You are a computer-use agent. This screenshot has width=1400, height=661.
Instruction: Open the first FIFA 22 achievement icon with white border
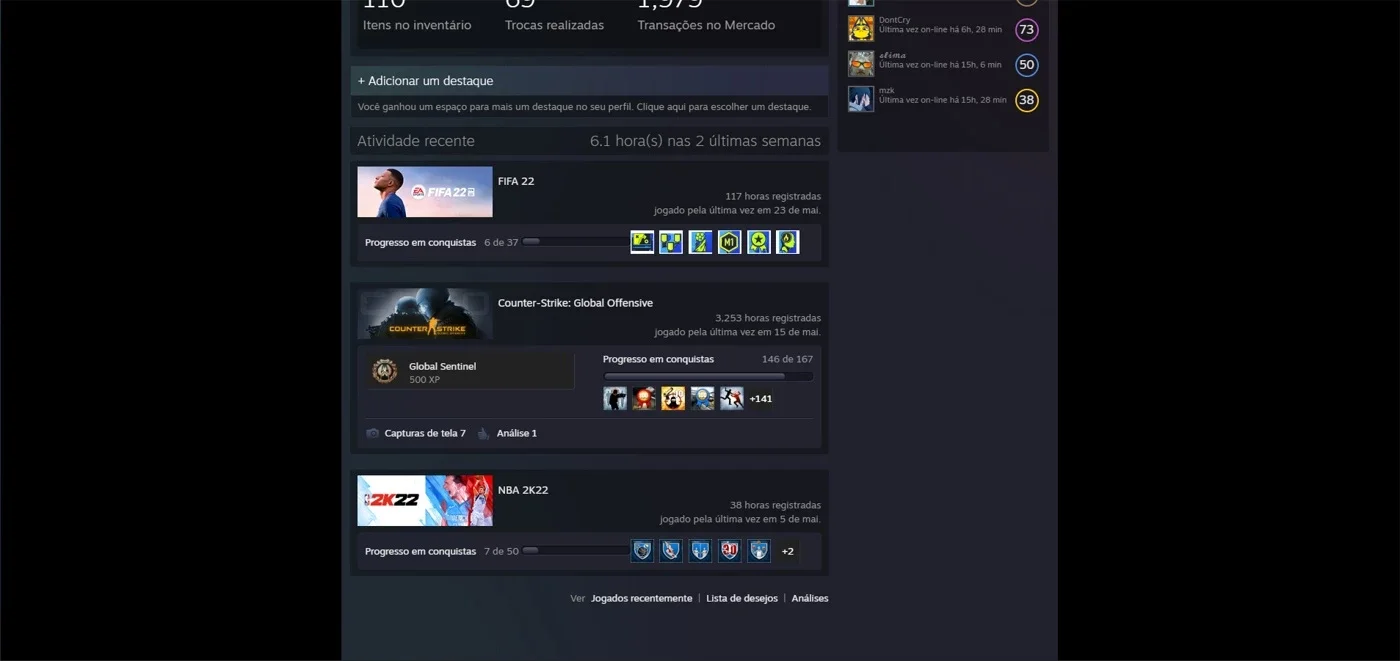(642, 242)
